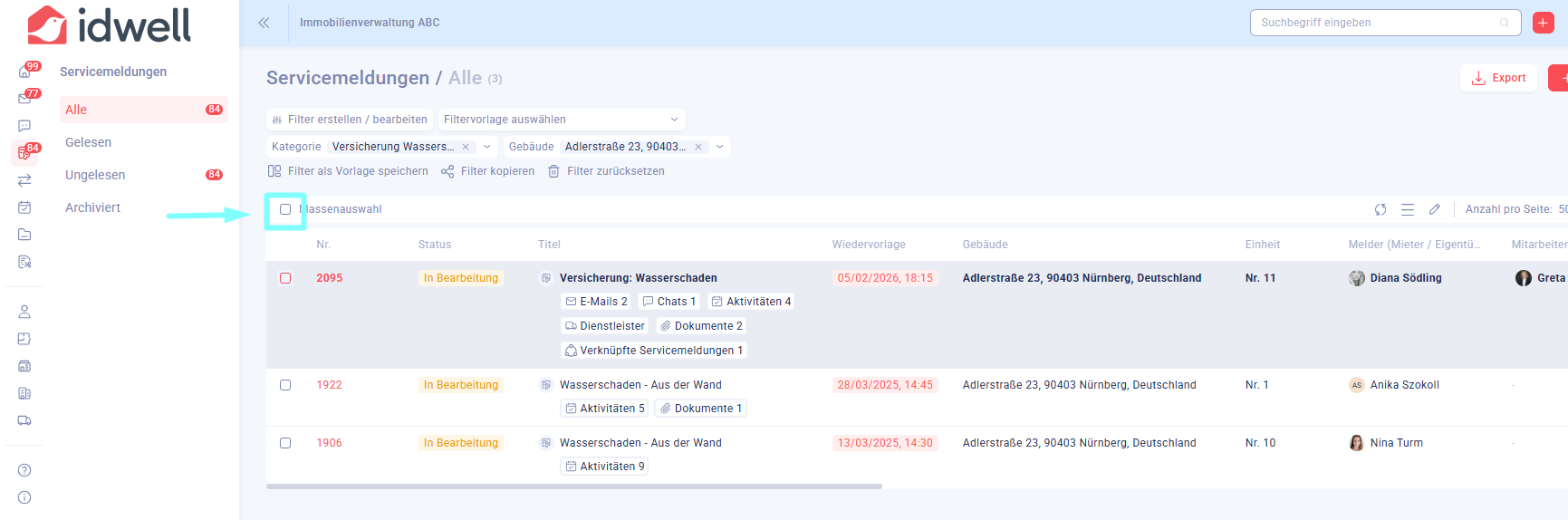Image resolution: width=1568 pixels, height=520 pixels.
Task: Click the refresh list icon
Action: (x=1380, y=209)
